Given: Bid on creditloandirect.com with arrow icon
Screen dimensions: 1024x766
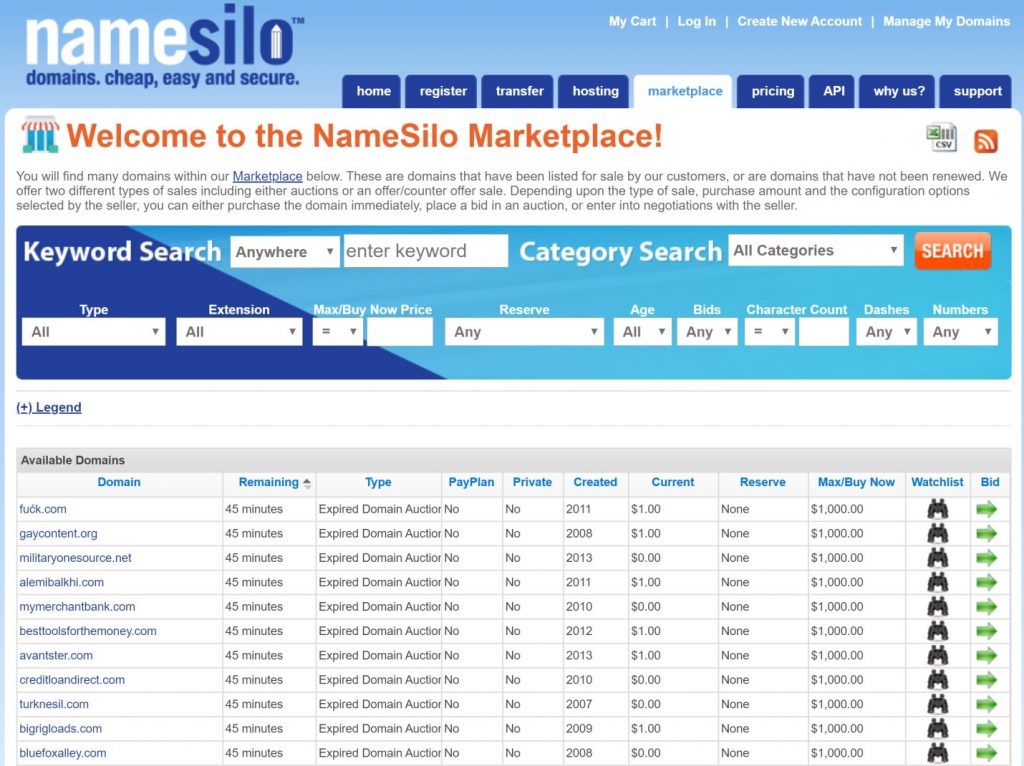Looking at the screenshot, I should click(987, 680).
